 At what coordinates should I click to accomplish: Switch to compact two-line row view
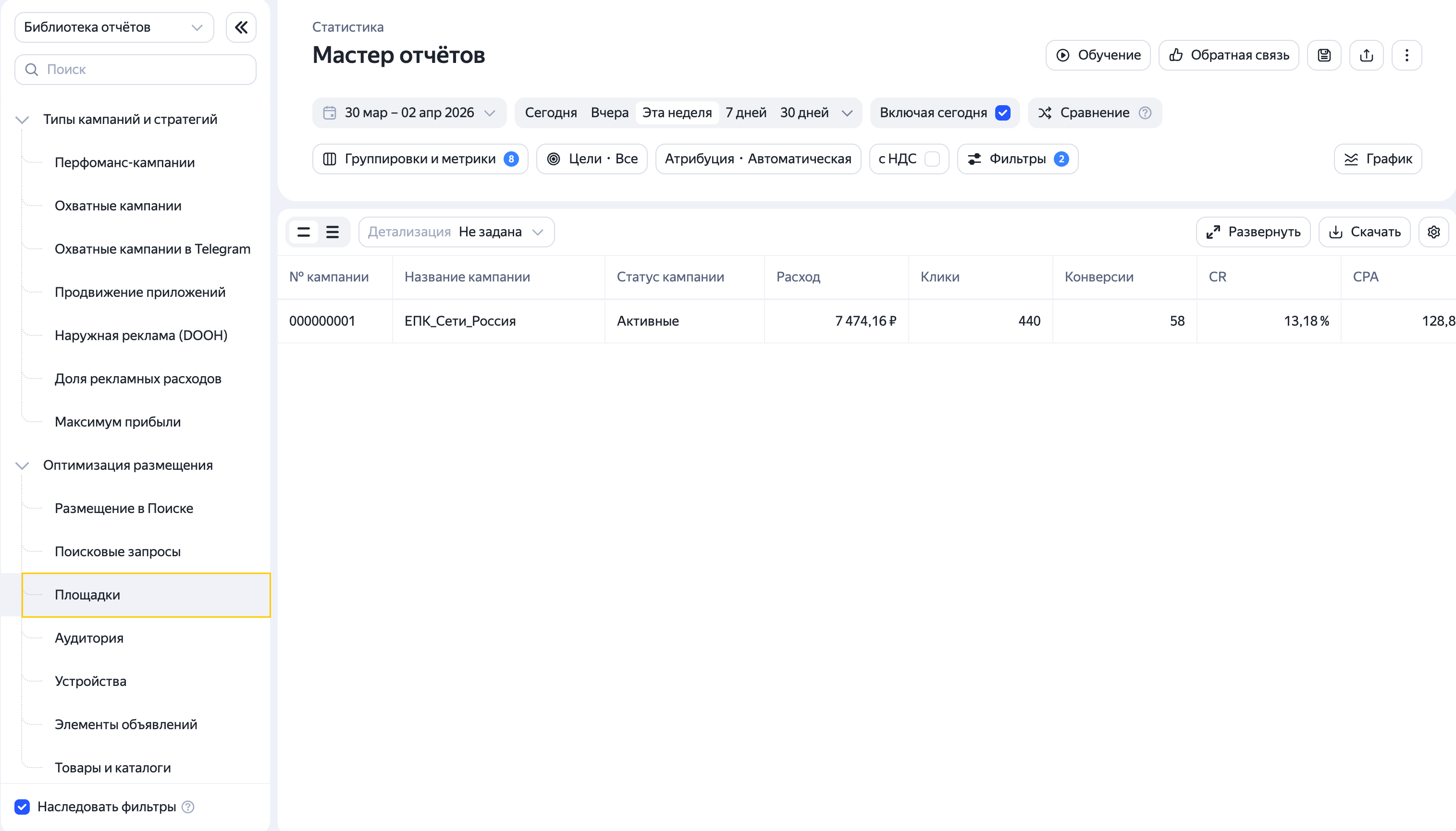[304, 232]
